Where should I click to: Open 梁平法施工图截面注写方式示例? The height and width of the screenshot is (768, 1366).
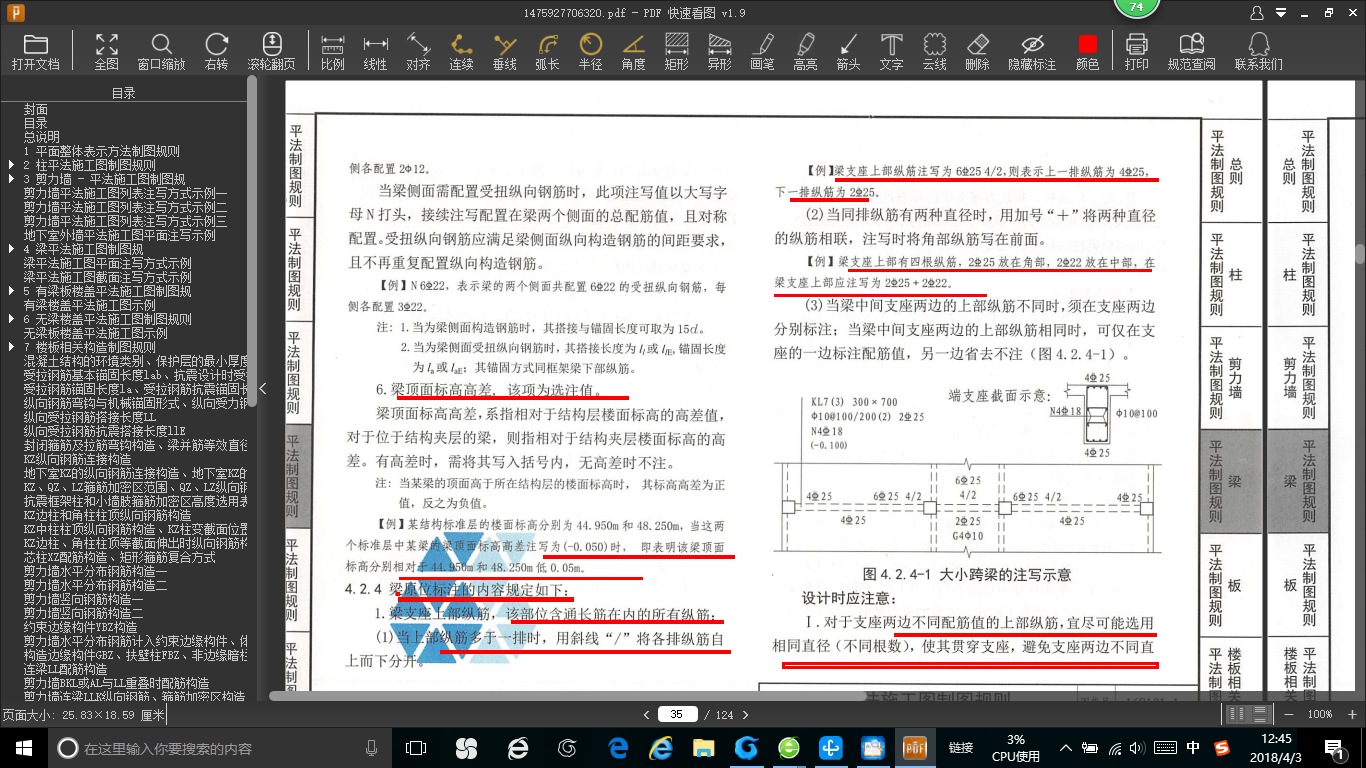point(108,277)
